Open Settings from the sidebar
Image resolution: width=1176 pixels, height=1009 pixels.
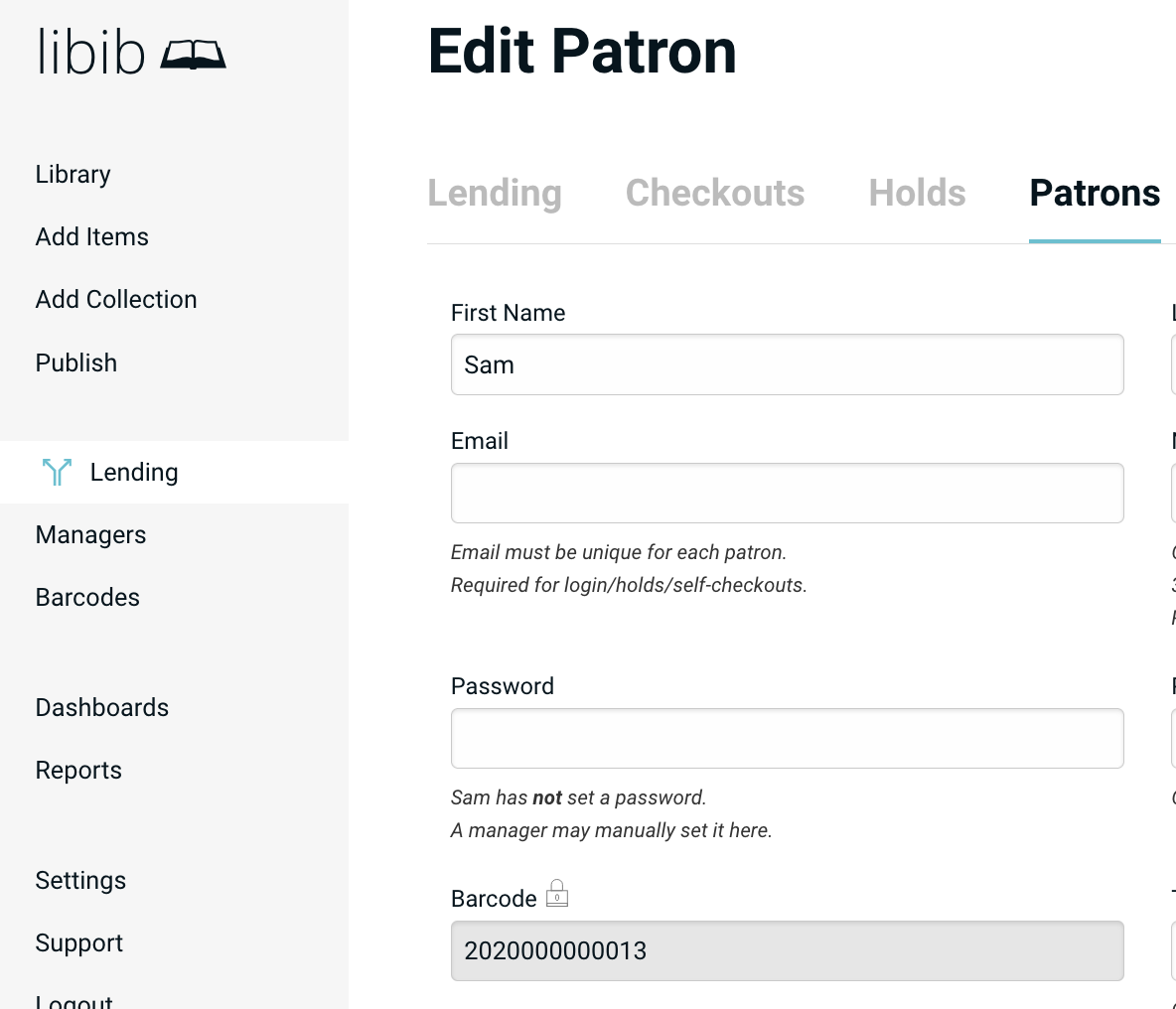coord(80,880)
